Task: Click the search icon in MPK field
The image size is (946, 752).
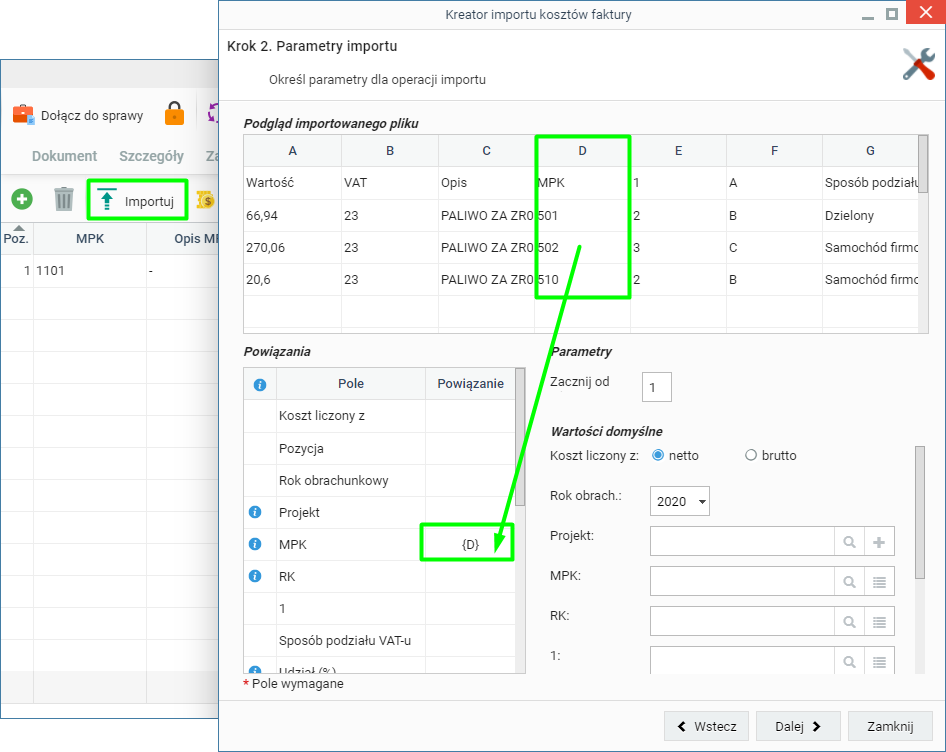Action: coord(849,582)
